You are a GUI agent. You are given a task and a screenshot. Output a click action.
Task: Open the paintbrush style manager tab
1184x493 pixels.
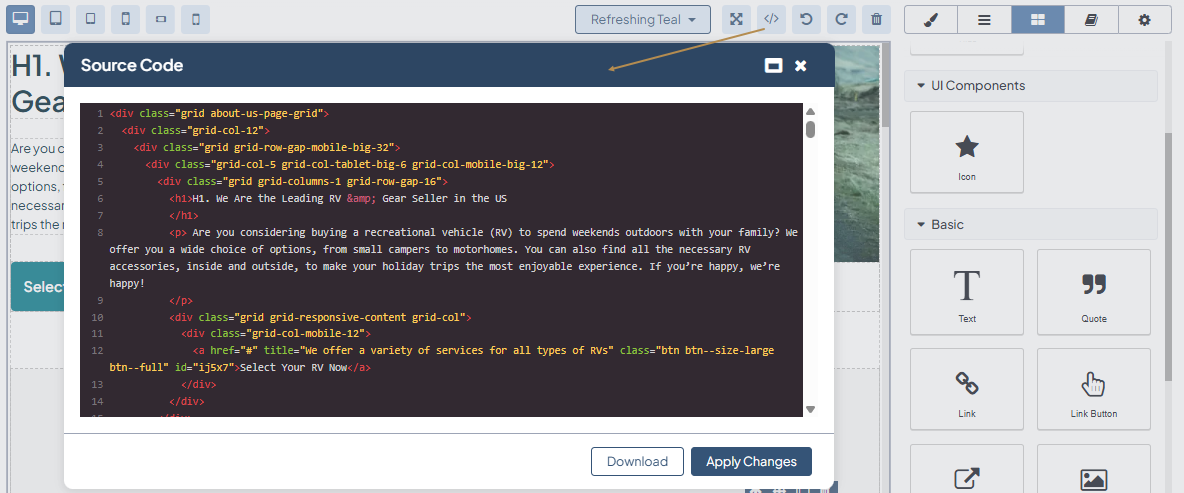click(x=930, y=19)
